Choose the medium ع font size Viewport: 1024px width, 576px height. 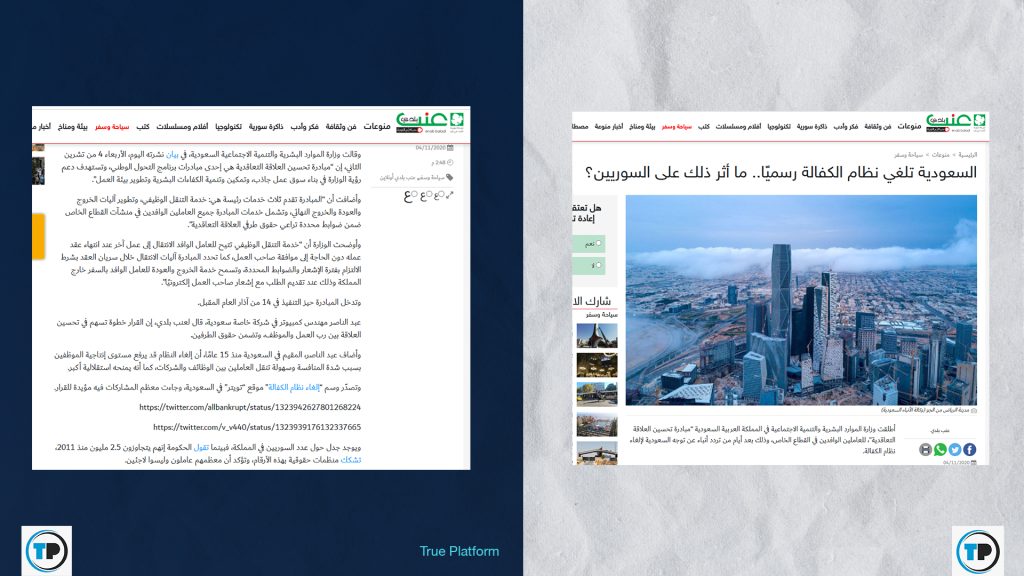click(x=426, y=195)
